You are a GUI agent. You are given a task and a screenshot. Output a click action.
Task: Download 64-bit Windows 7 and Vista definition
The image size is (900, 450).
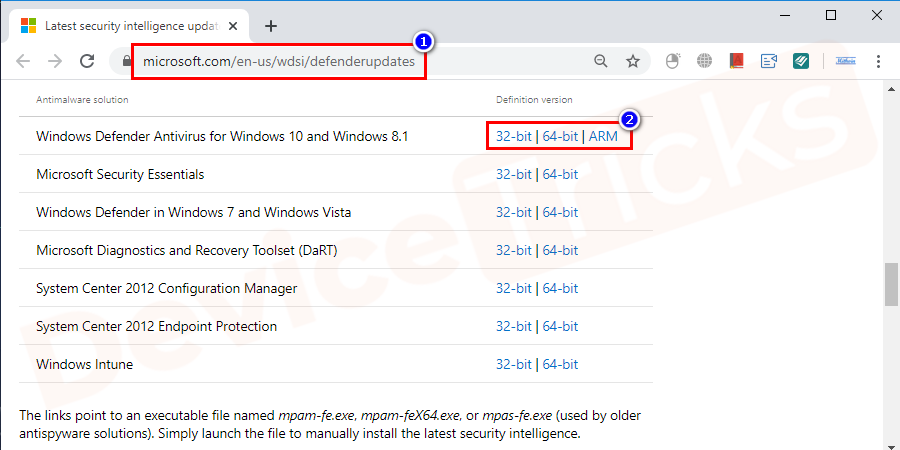click(x=560, y=212)
